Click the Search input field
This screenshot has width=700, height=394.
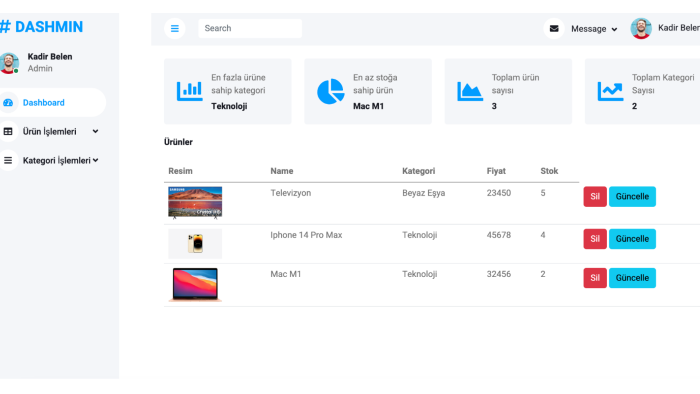[x=250, y=29]
